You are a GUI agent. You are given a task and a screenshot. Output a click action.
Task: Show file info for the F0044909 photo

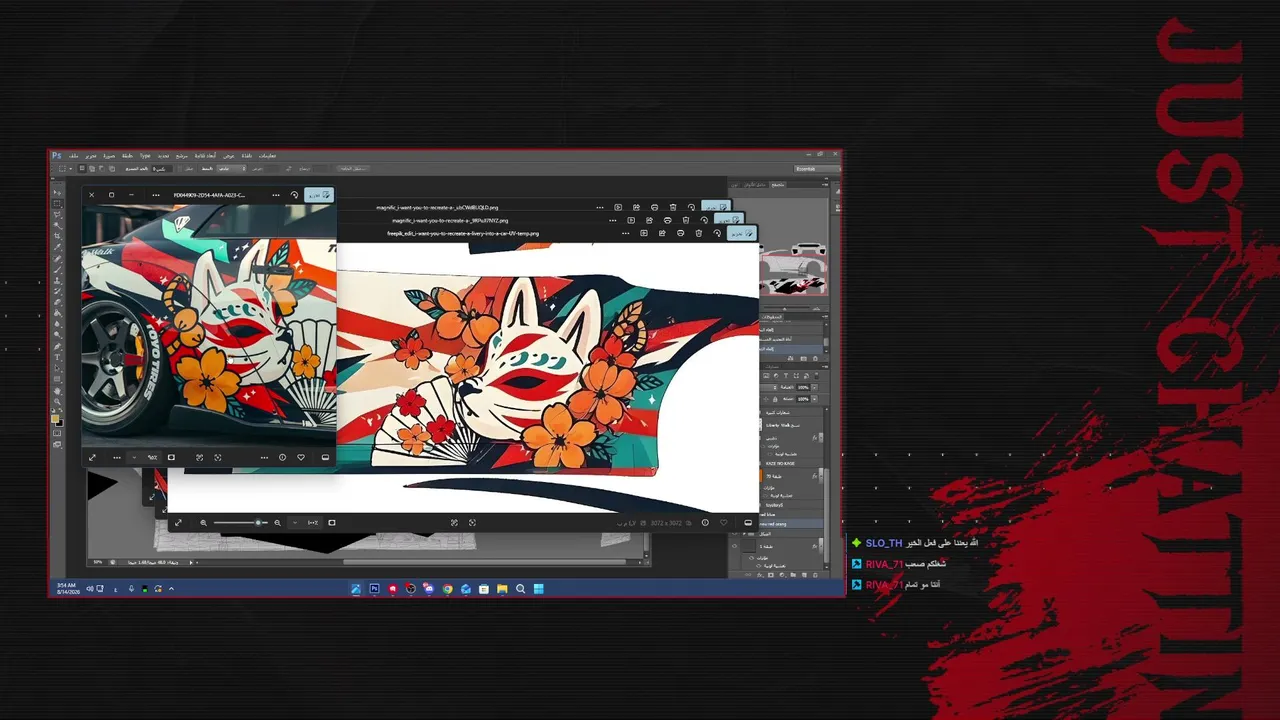point(282,457)
